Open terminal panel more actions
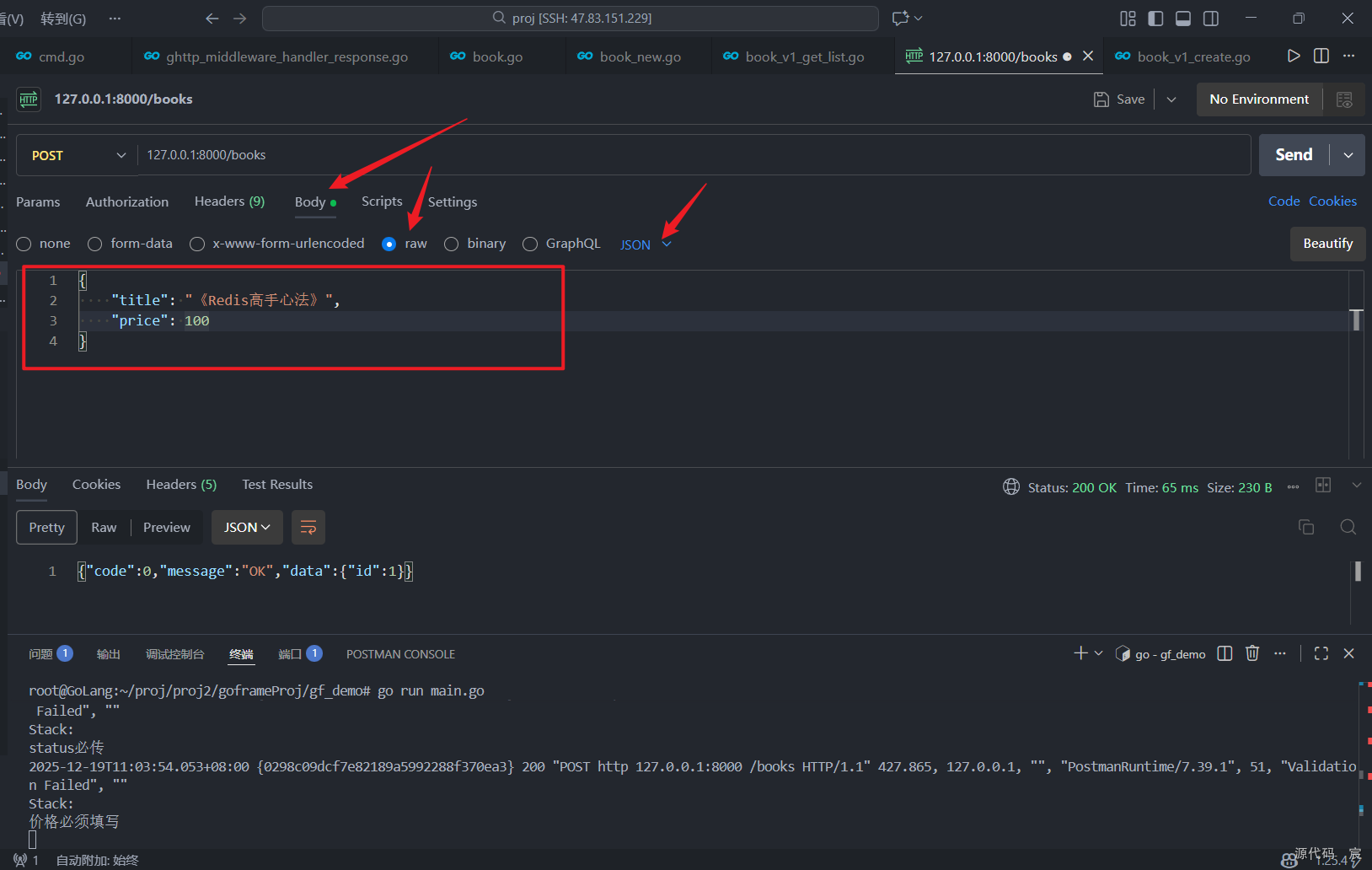Screen dimensions: 1372x870 coord(1280,653)
